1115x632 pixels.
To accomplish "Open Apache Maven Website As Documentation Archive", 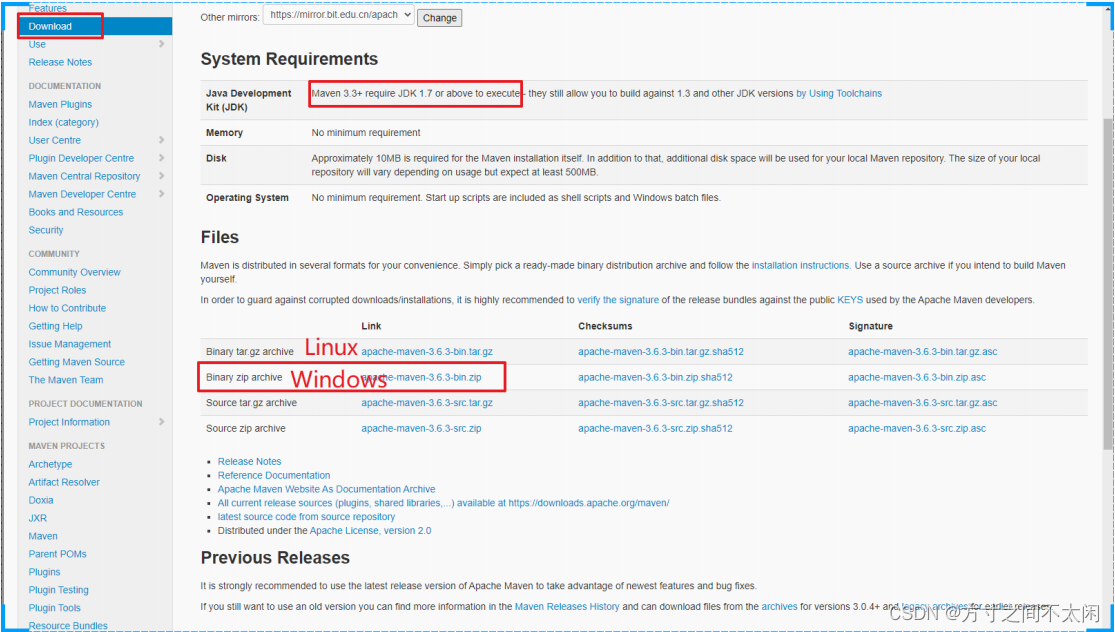I will [x=326, y=489].
